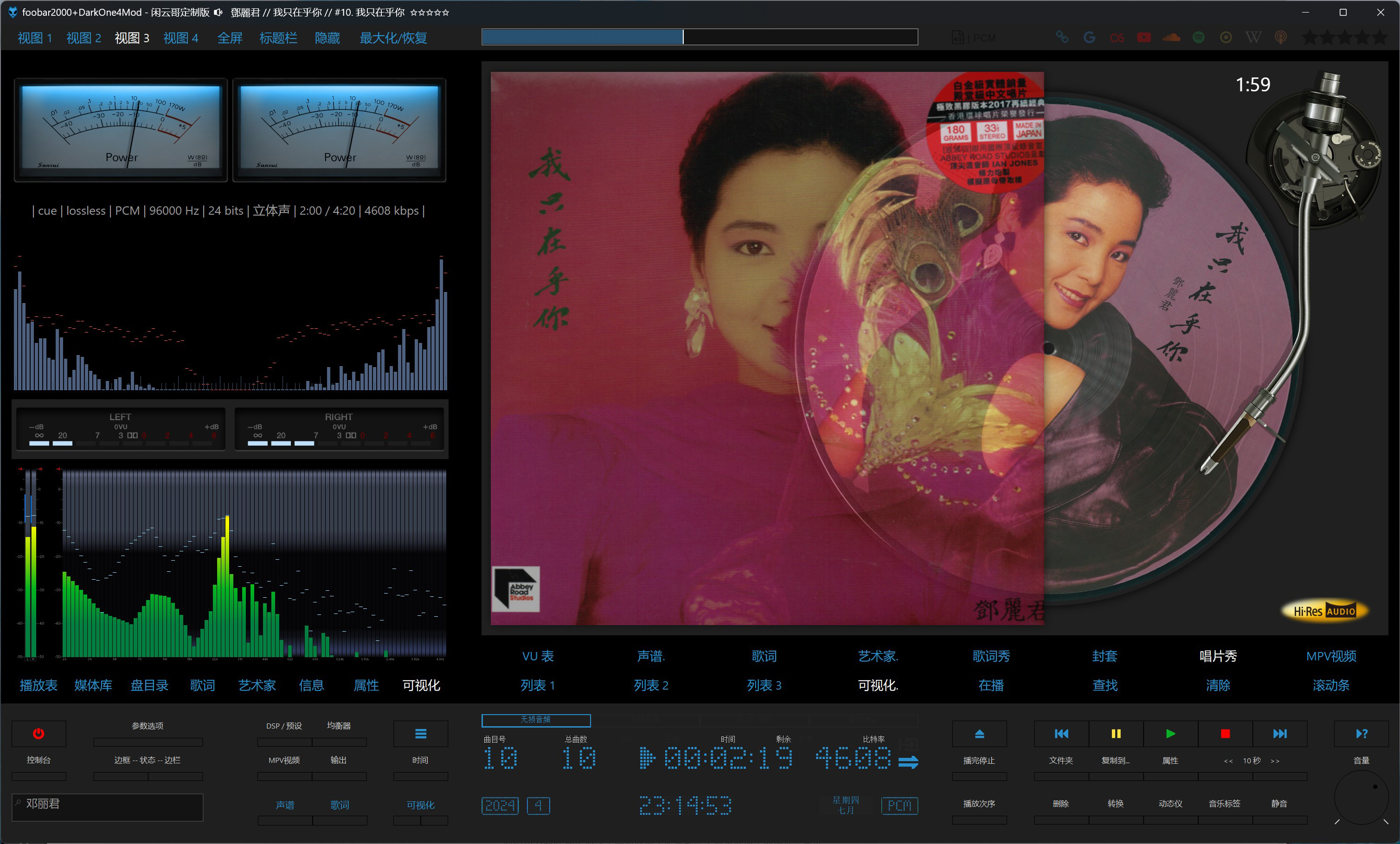Select the 歌词秀 panel
1400x844 pixels.
991,656
